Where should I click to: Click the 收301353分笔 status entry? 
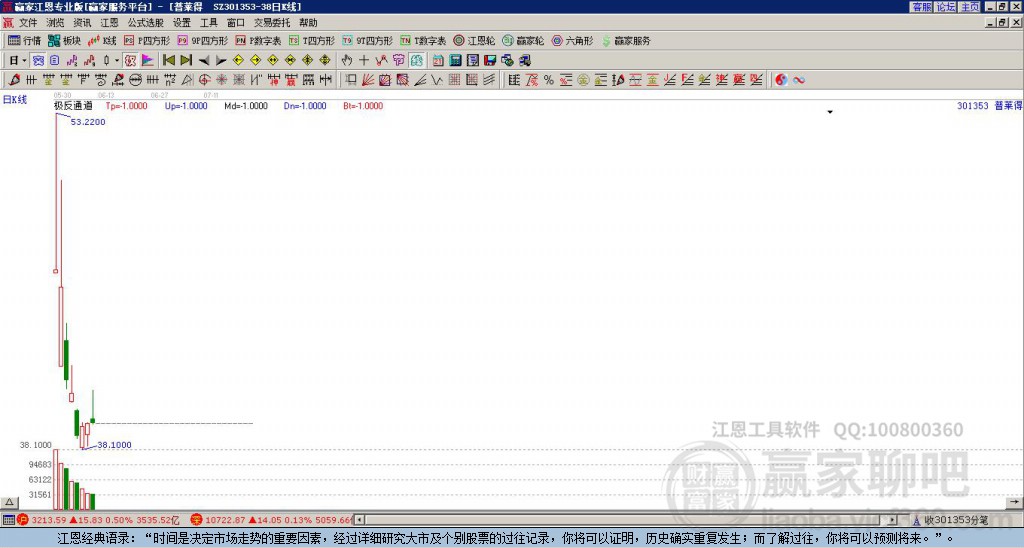(956, 520)
